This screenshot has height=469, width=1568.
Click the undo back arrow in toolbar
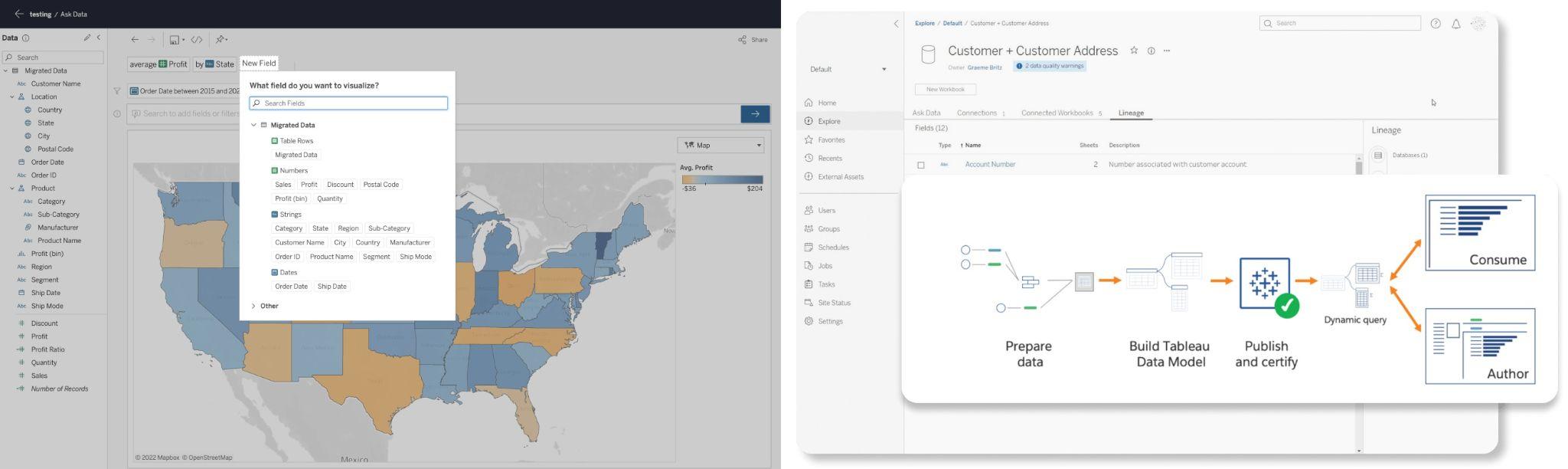click(135, 40)
